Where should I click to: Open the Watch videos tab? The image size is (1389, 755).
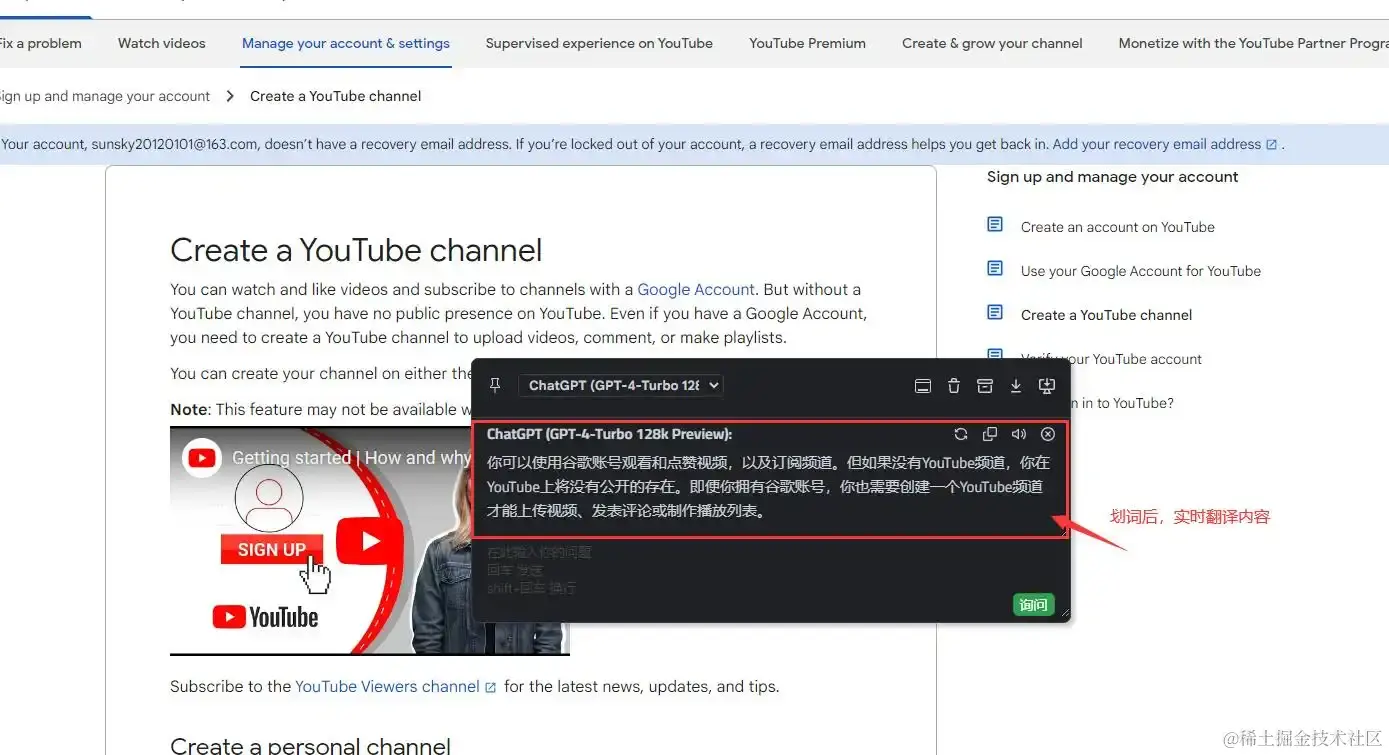click(162, 43)
